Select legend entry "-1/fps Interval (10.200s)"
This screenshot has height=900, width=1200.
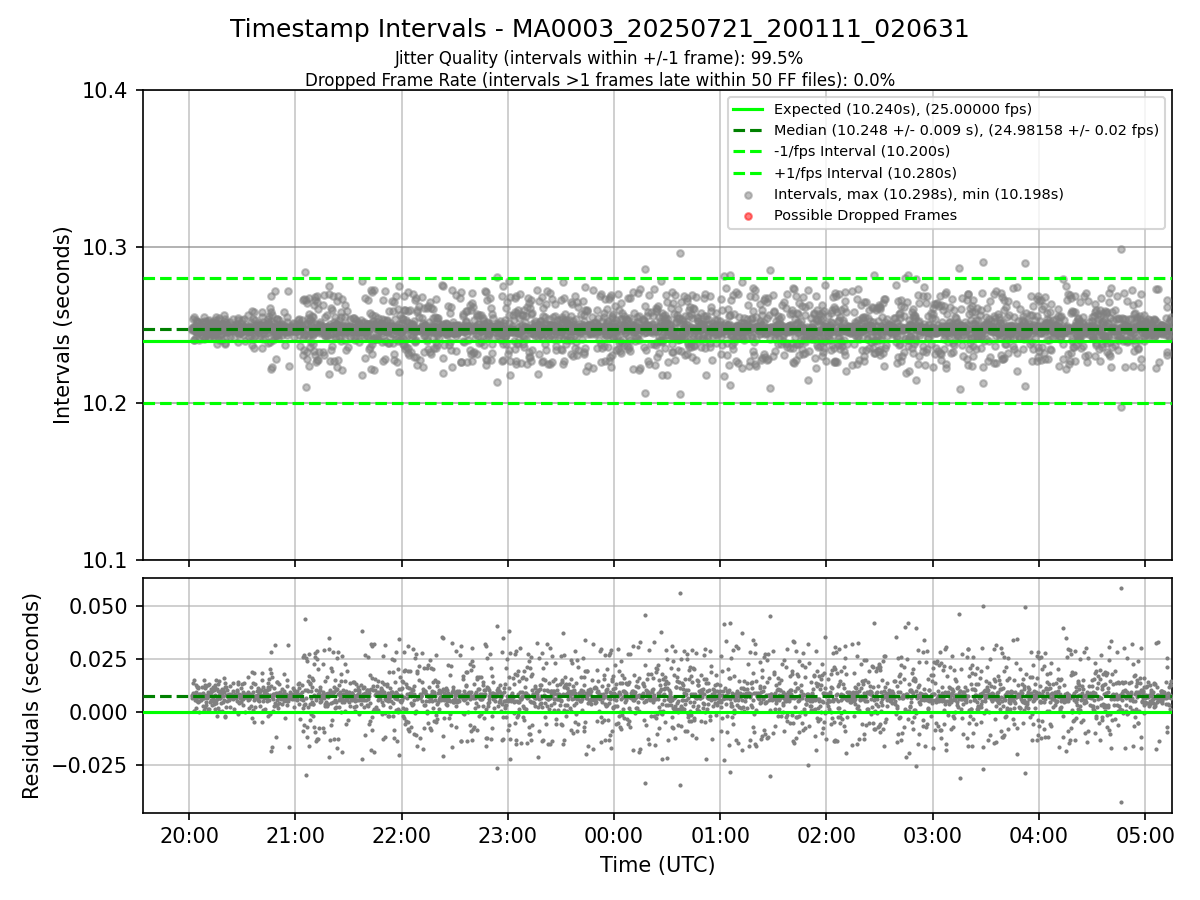coord(862,151)
